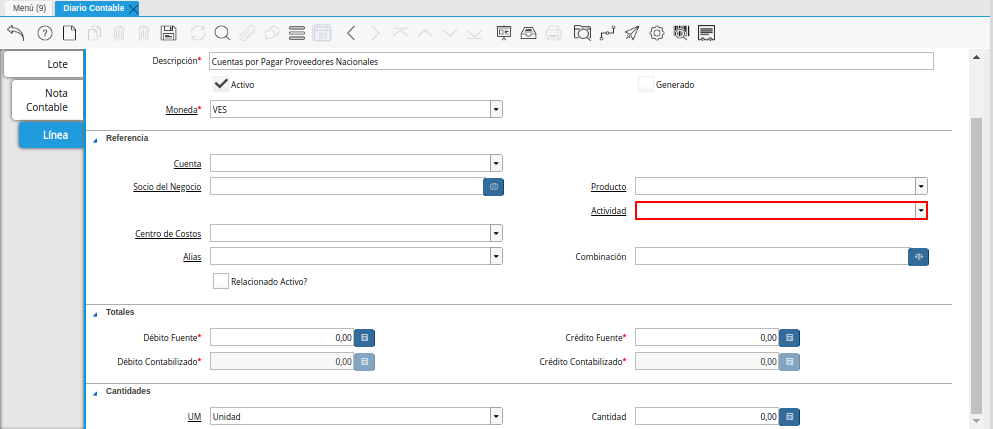Check the Generado checkbox
The width and height of the screenshot is (993, 429).
pos(645,84)
